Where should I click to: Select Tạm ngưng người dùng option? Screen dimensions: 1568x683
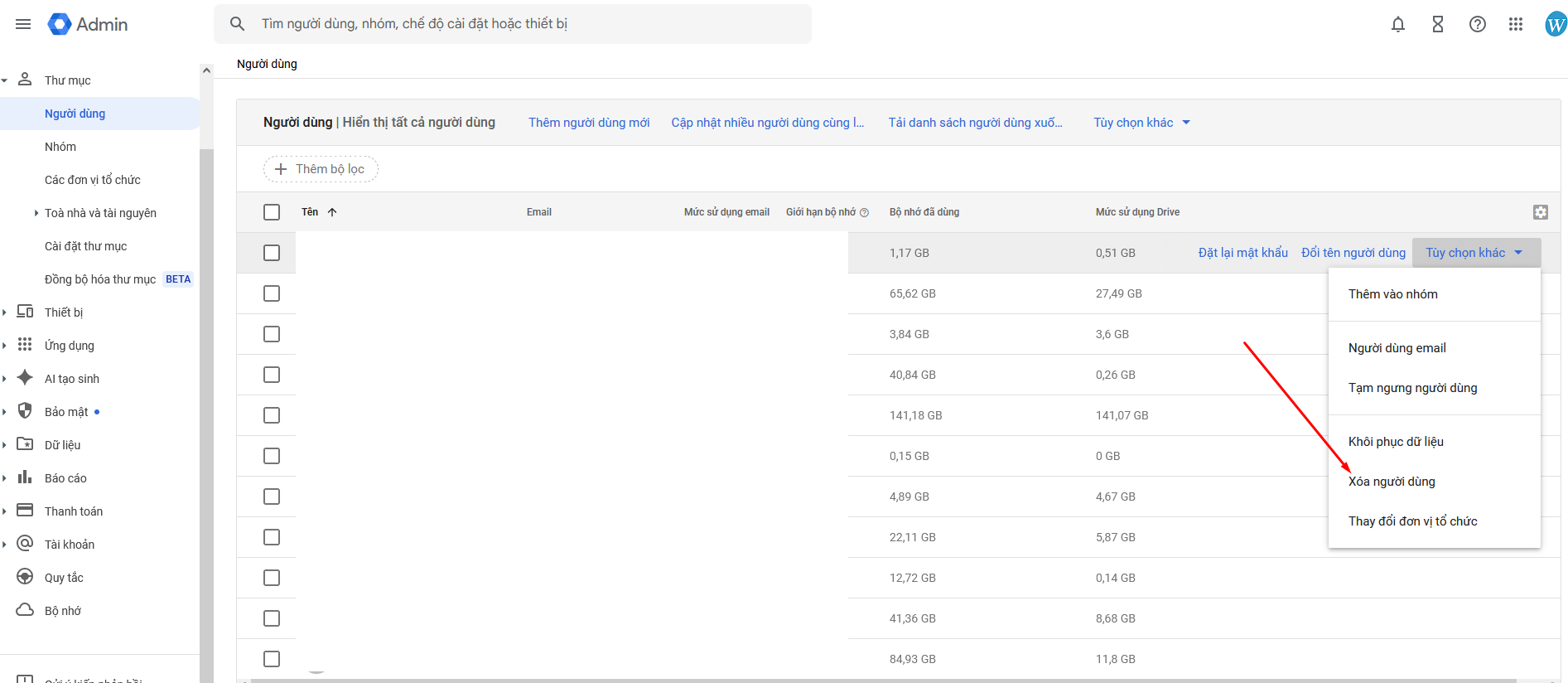pyautogui.click(x=1412, y=388)
